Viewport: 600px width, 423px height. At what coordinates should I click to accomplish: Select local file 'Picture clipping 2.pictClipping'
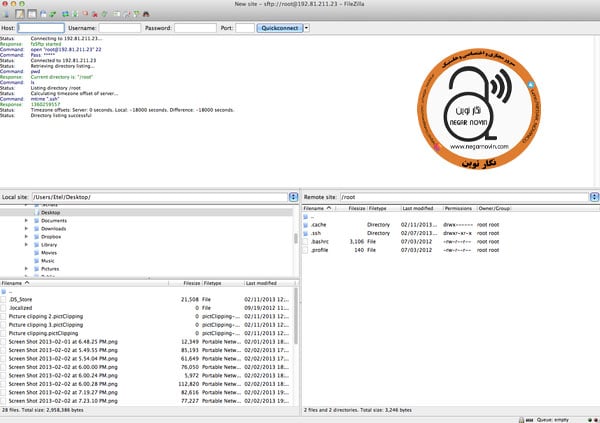(x=46, y=316)
